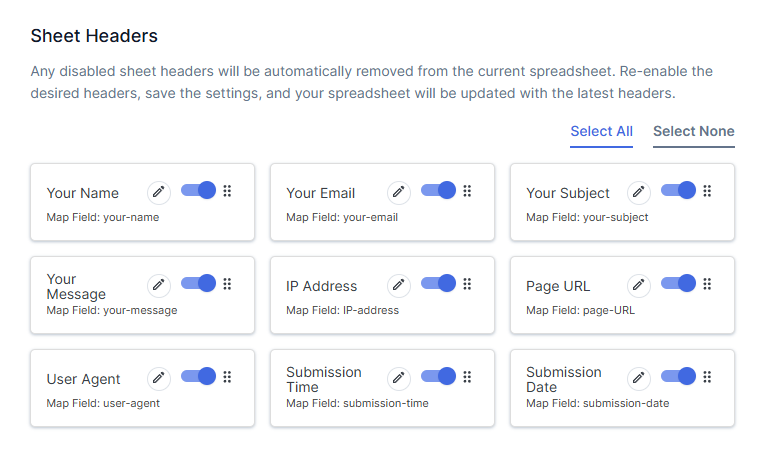Edit the Submission Date header name
Viewport: 767px width, 462px height.
(638, 378)
